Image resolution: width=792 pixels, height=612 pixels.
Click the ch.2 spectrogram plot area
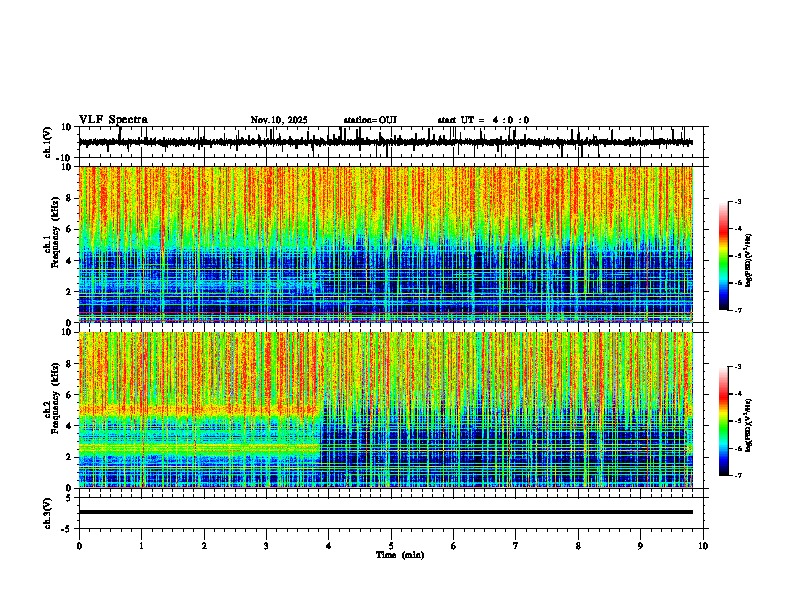point(386,410)
